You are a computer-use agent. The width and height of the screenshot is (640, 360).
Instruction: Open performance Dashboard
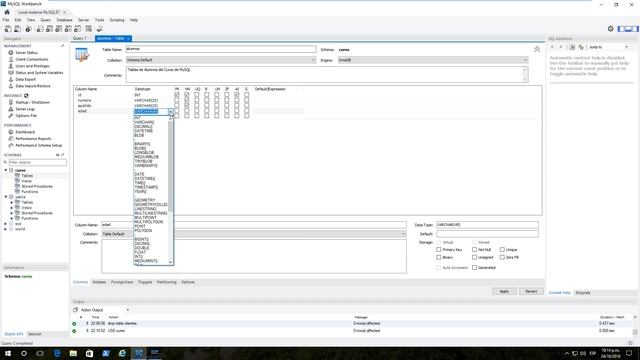25,132
